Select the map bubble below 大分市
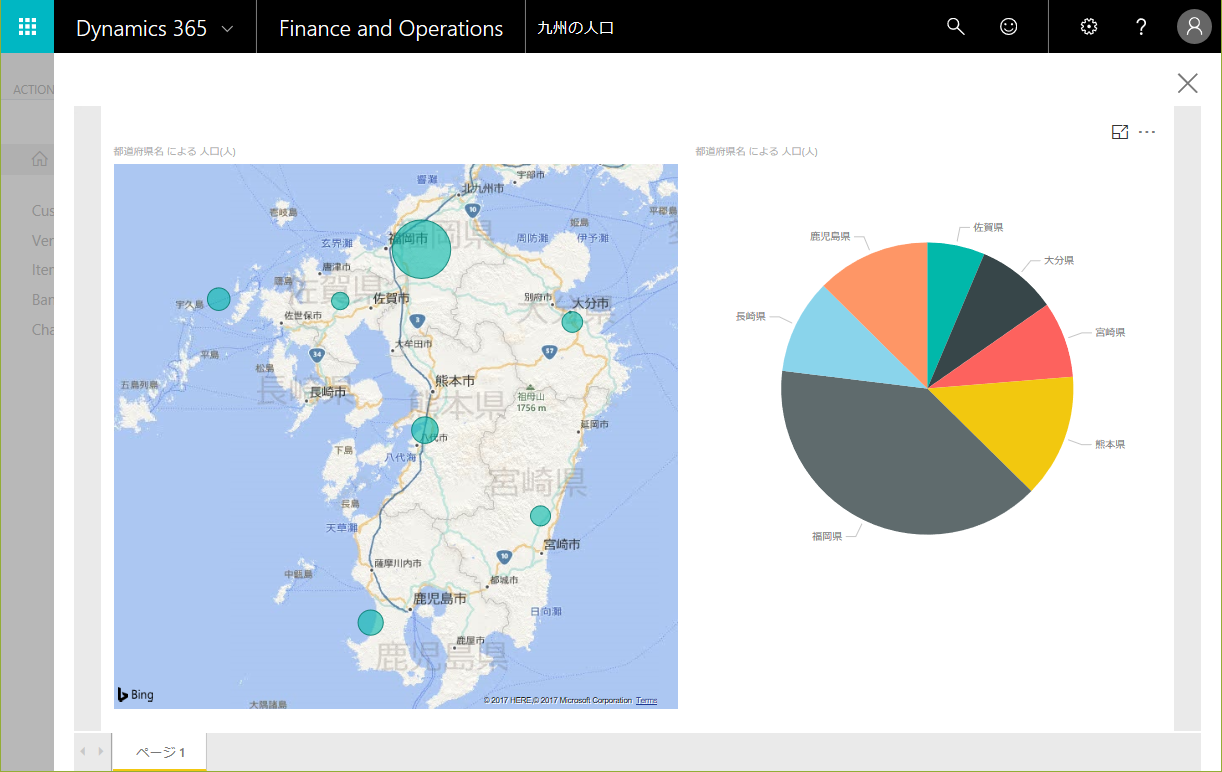The image size is (1222, 772). pyautogui.click(x=572, y=321)
